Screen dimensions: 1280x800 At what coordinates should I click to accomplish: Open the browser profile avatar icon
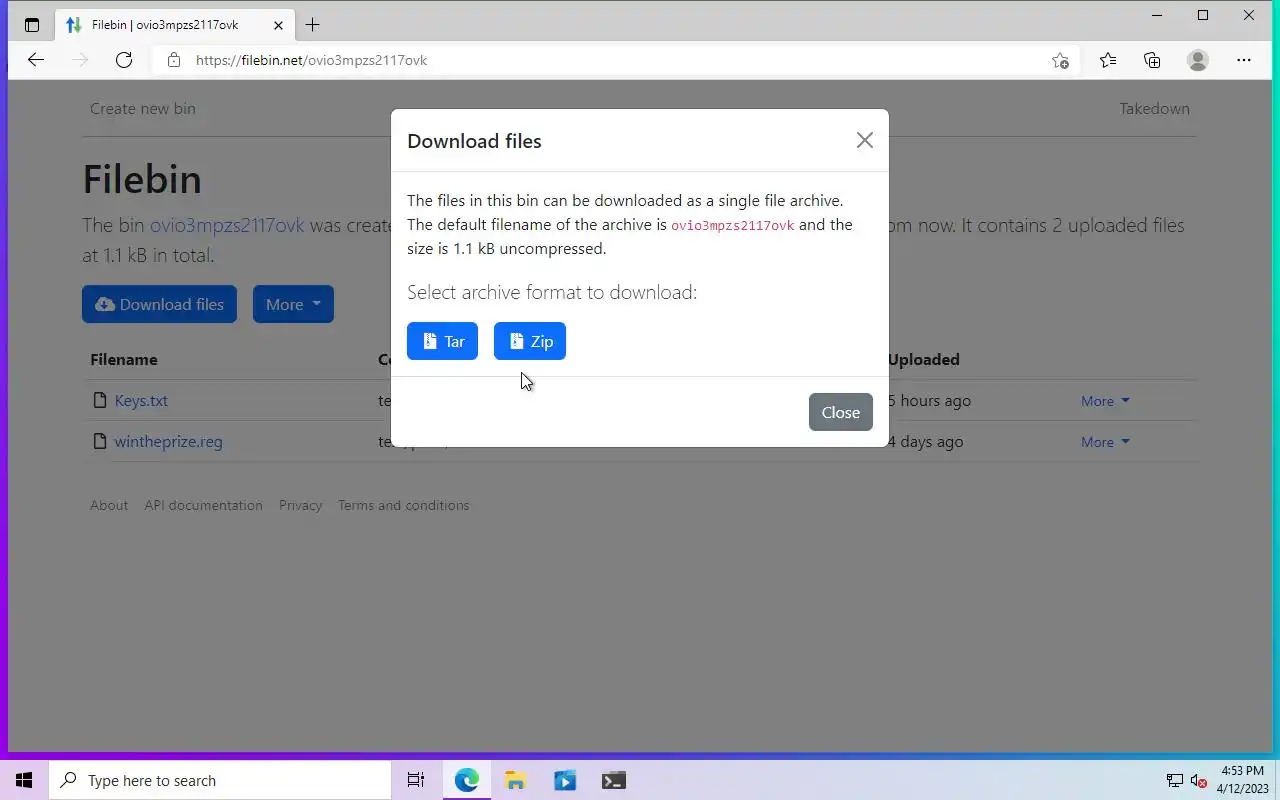(1198, 60)
